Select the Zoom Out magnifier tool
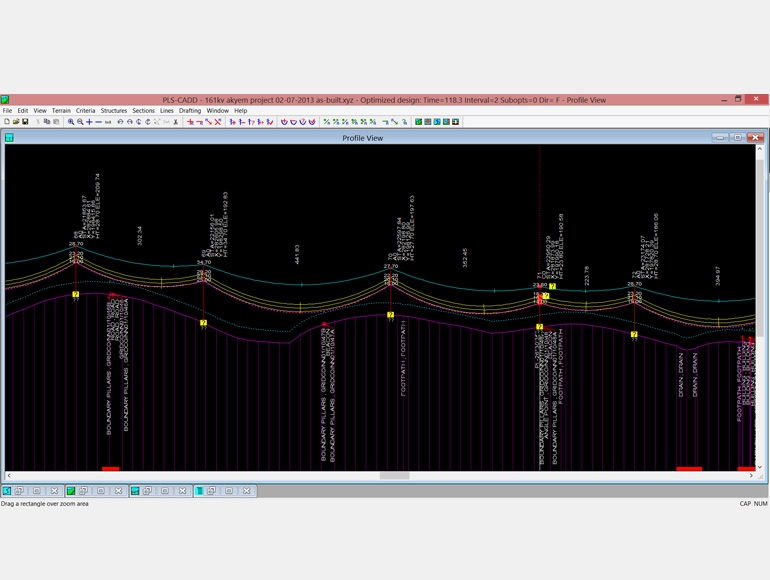Viewport: 770px width, 580px height. tap(80, 122)
